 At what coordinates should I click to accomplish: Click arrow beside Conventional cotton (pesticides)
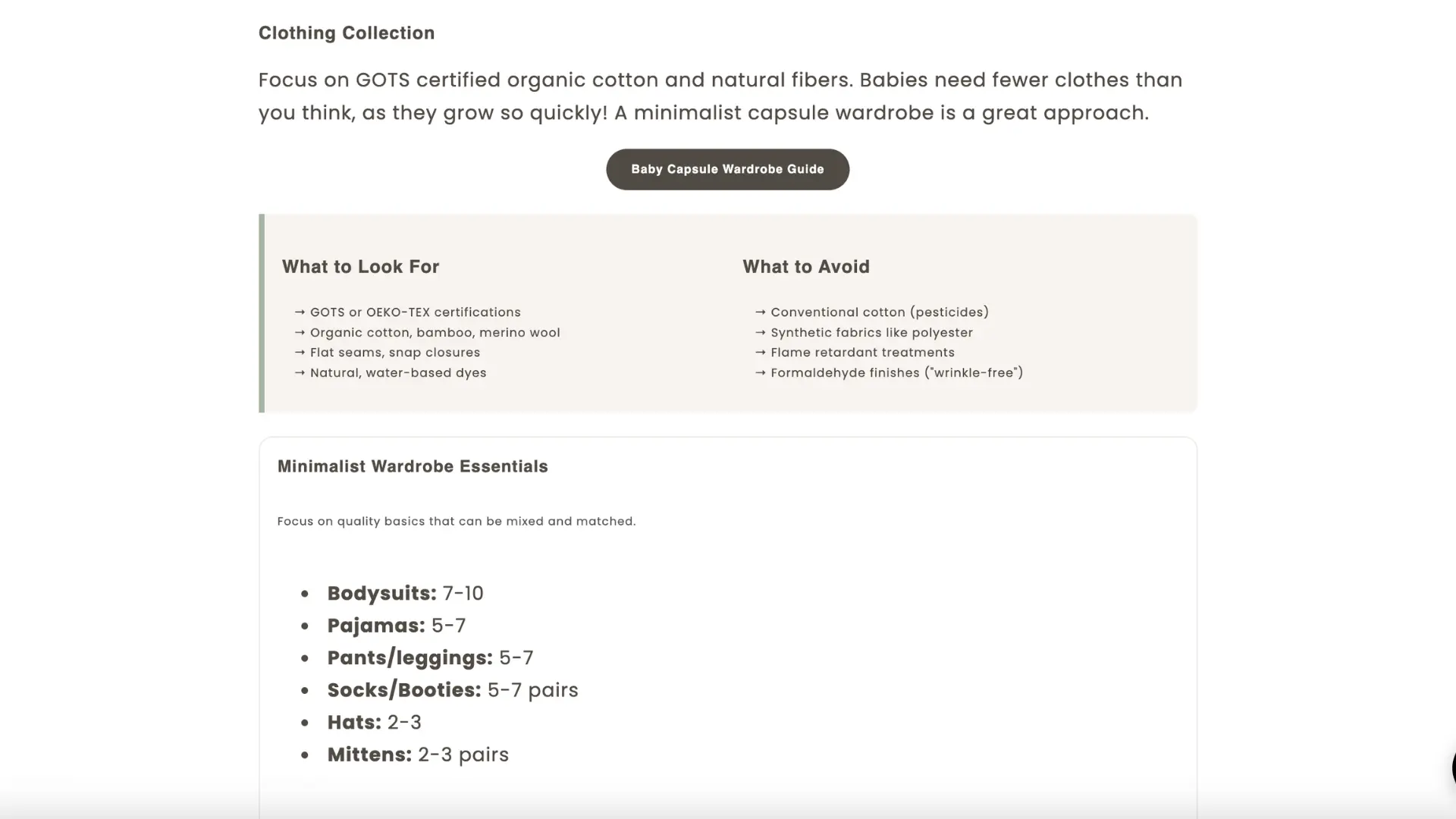pos(761,312)
